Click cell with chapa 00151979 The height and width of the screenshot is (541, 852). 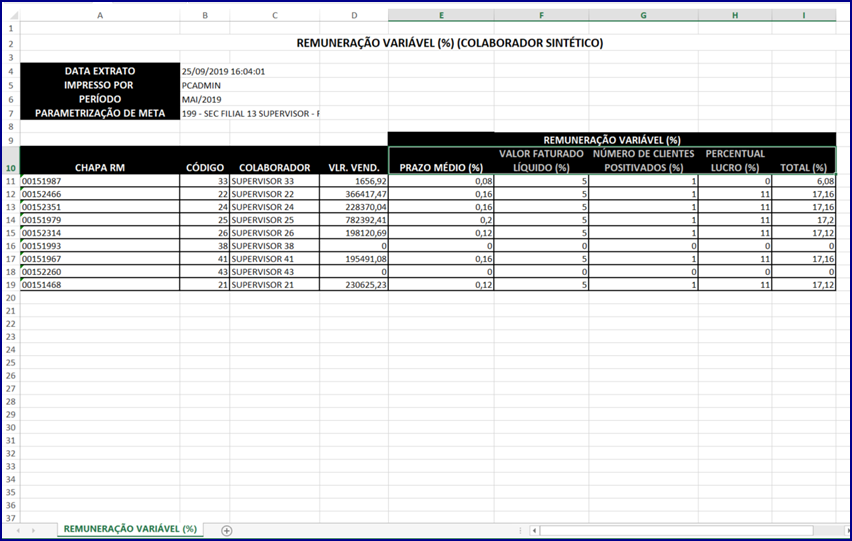(100, 220)
